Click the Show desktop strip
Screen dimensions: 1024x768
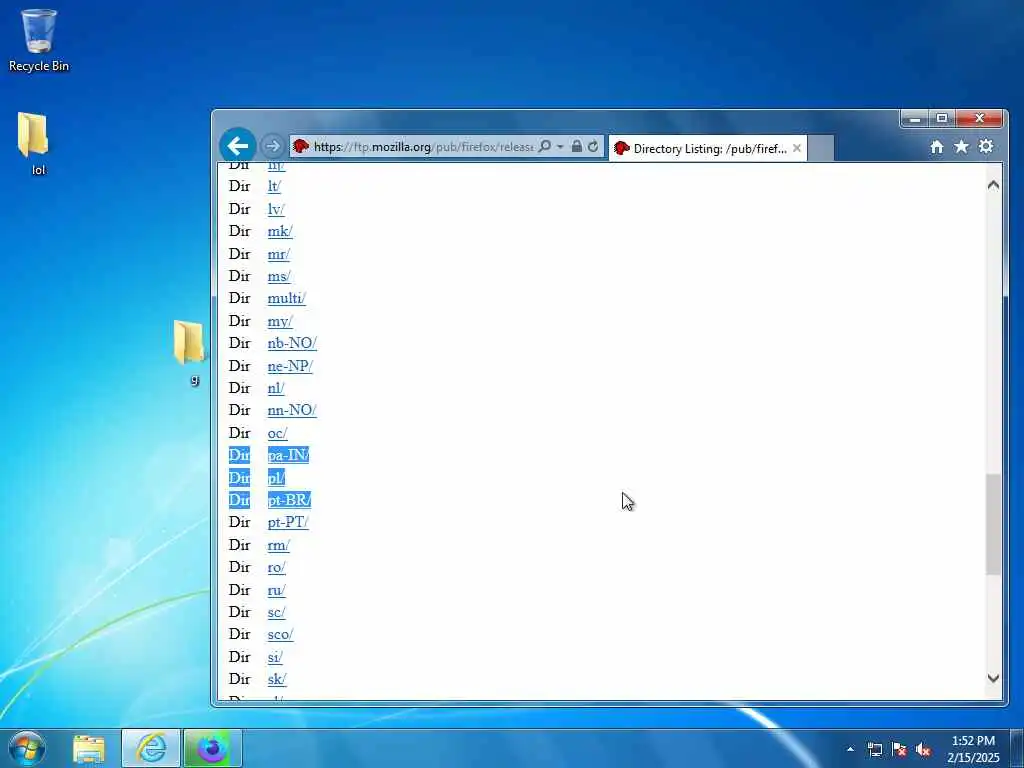(x=1017, y=748)
